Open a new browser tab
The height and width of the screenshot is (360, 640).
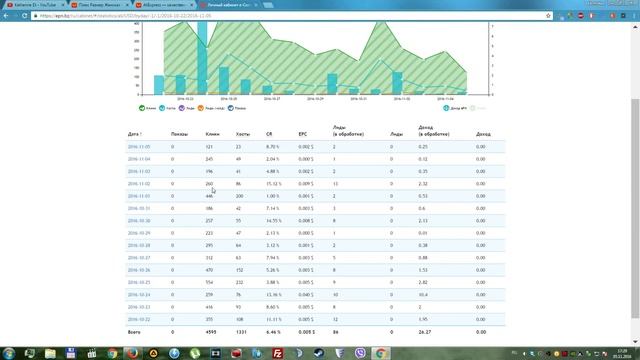[x=268, y=5]
